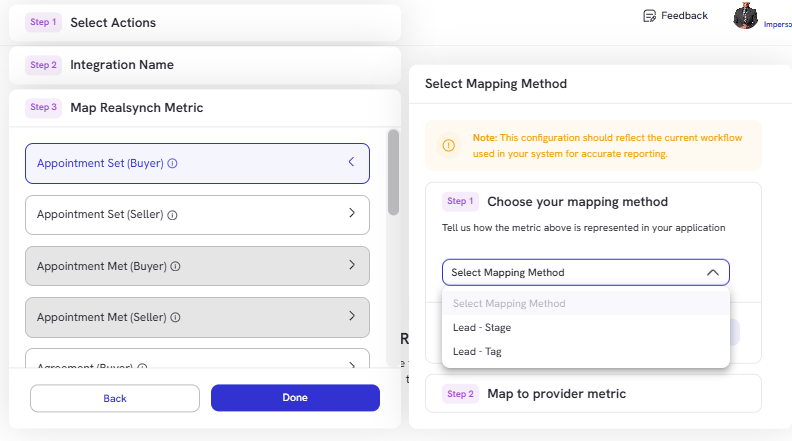
Task: Click the Back button
Action: click(x=115, y=399)
